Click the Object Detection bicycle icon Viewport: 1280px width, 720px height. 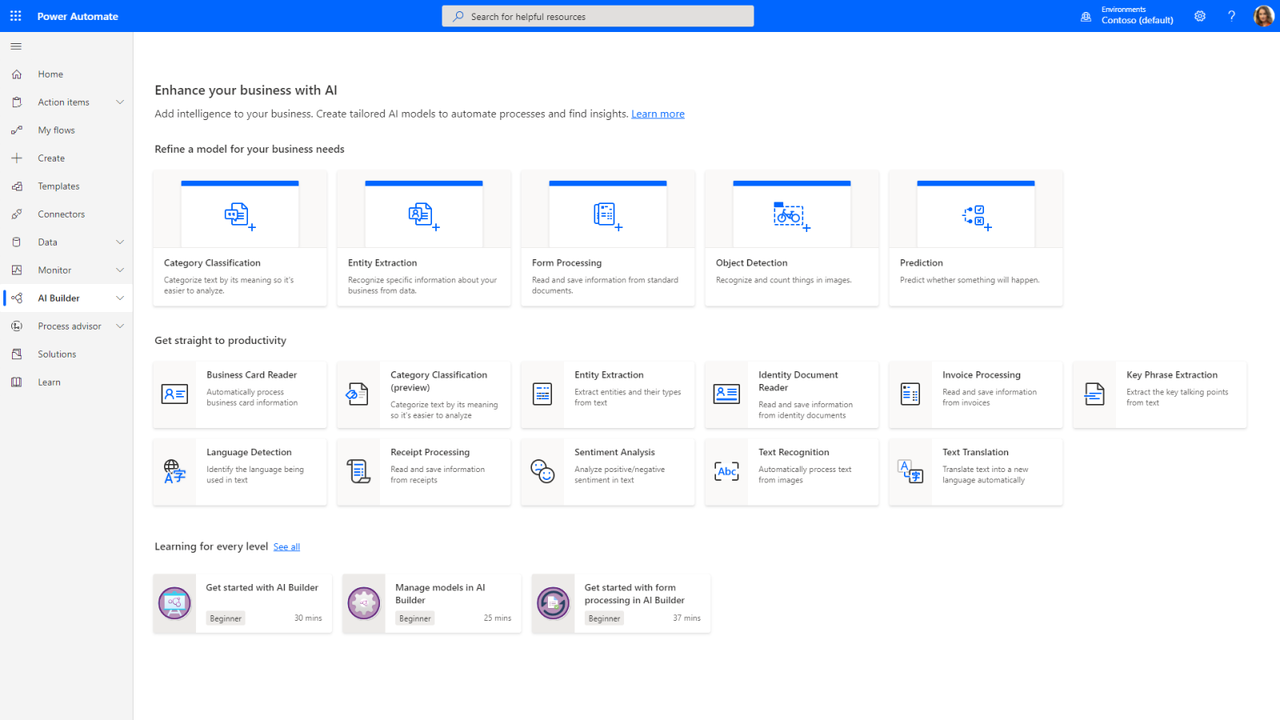click(791, 216)
